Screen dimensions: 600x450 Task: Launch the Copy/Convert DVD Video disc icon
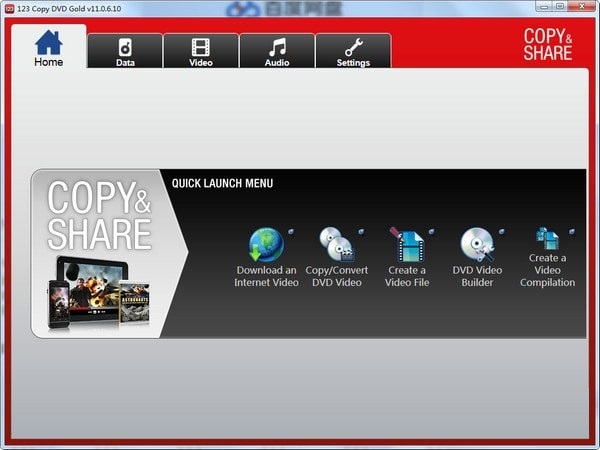tap(336, 245)
